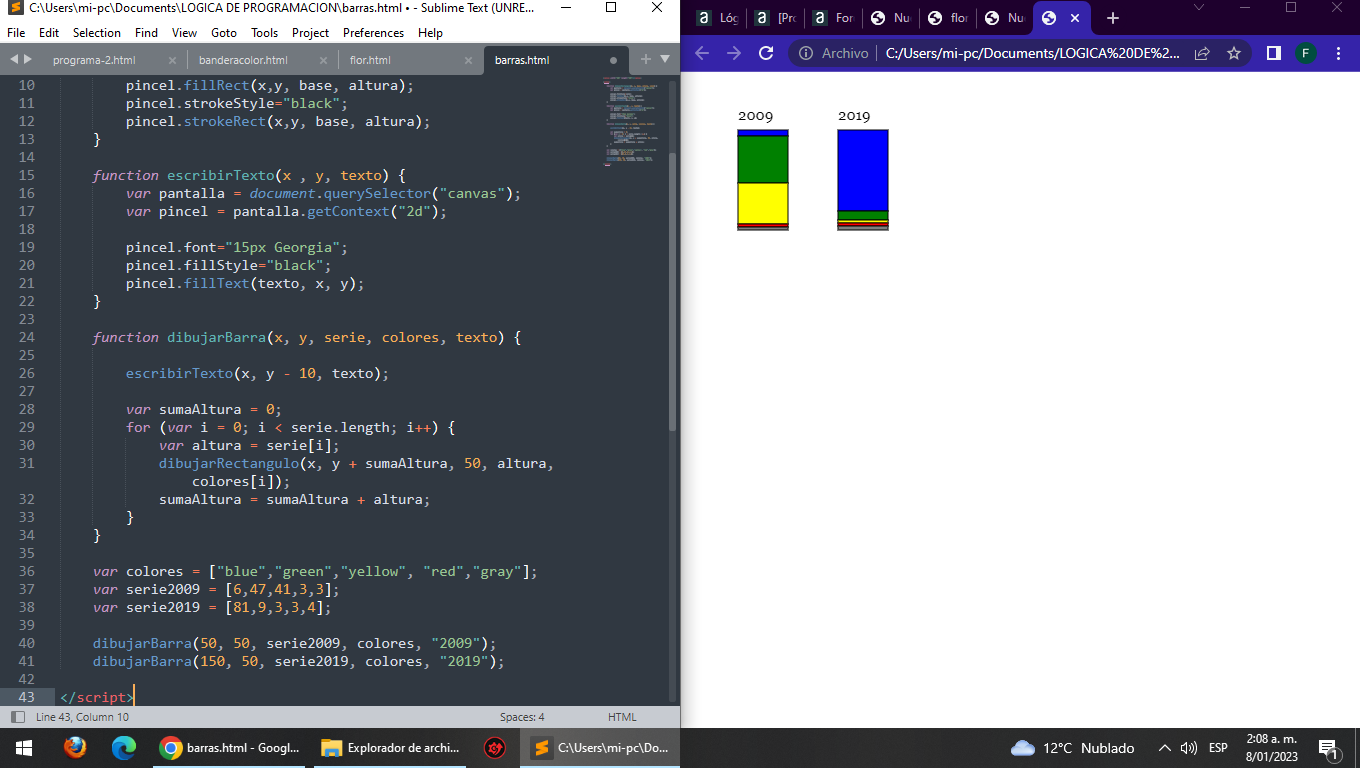Image resolution: width=1360 pixels, height=768 pixels.
Task: Switch to banderacolor.html tab
Action: tap(243, 60)
